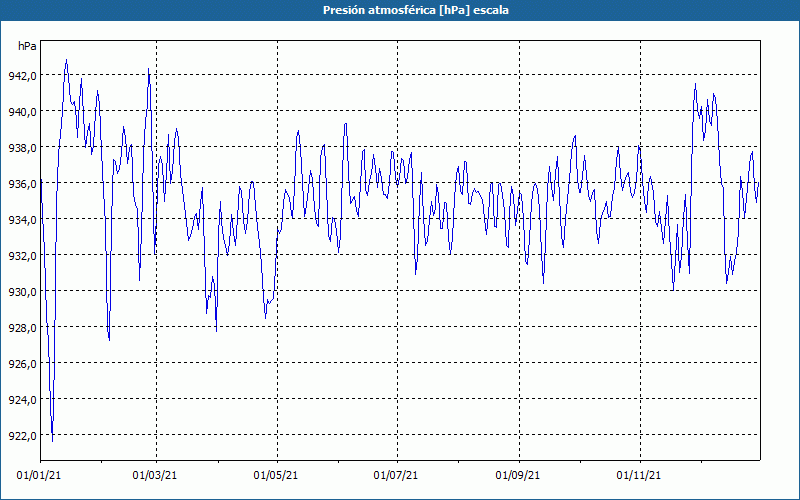Select the 940,0 y-axis value
The width and height of the screenshot is (800, 500).
coord(22,112)
